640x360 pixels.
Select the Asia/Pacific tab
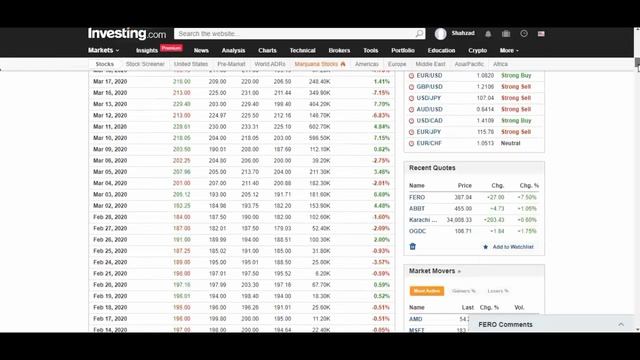tap(469, 64)
